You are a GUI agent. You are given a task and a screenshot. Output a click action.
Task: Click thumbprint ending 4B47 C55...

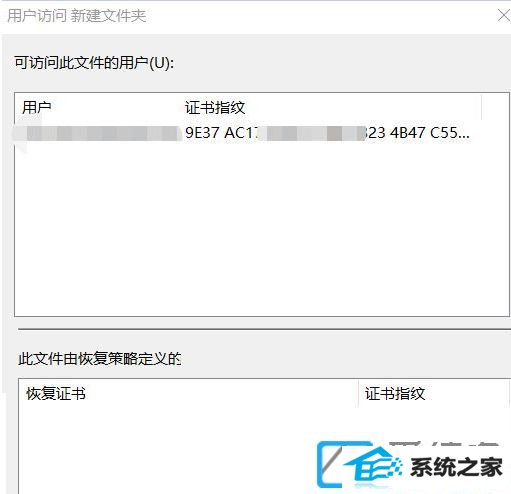pyautogui.click(x=429, y=133)
